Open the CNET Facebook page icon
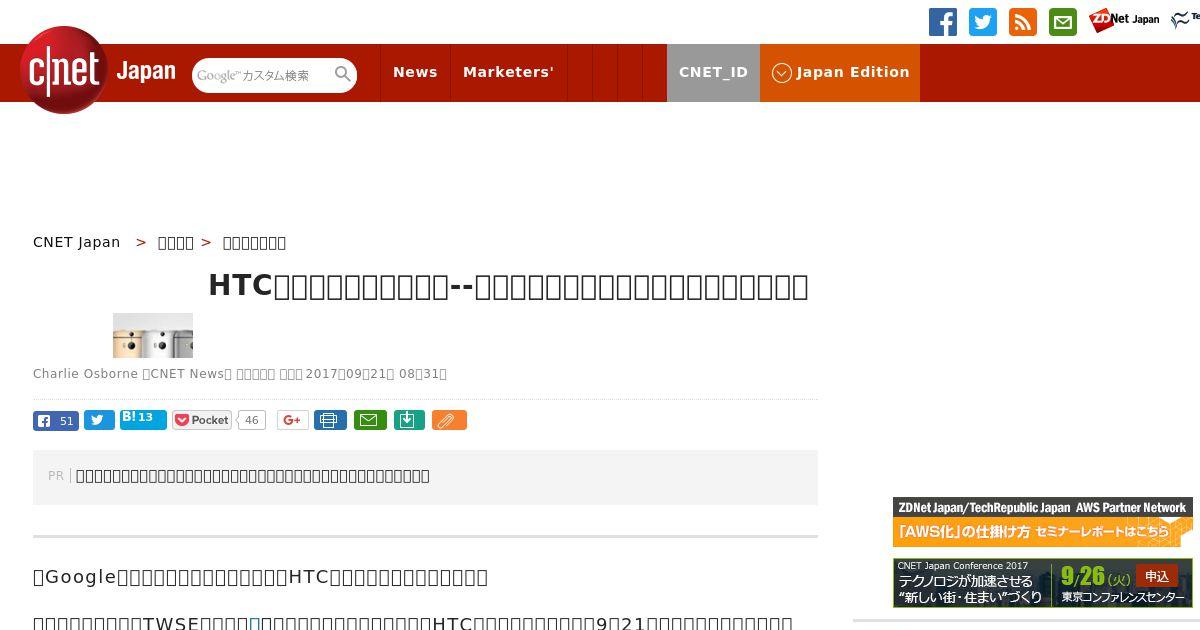The width and height of the screenshot is (1200, 630). (x=943, y=22)
